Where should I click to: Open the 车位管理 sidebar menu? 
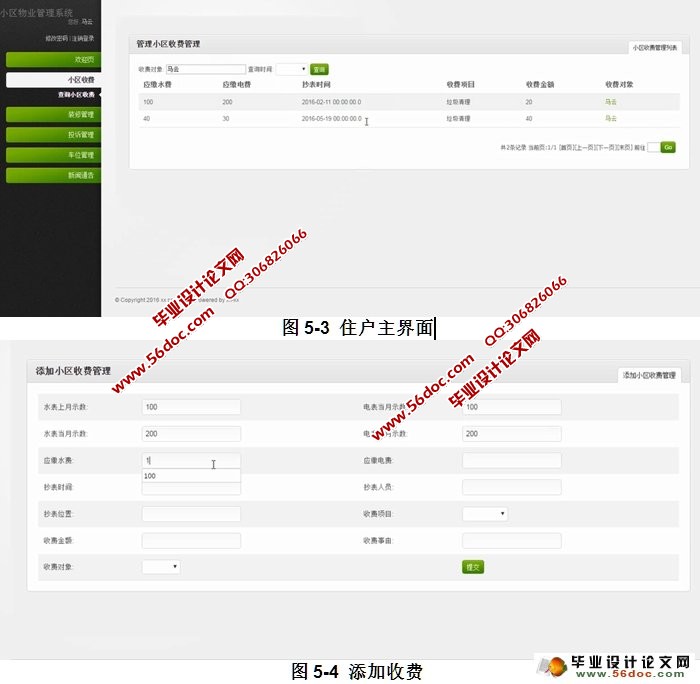pos(54,155)
